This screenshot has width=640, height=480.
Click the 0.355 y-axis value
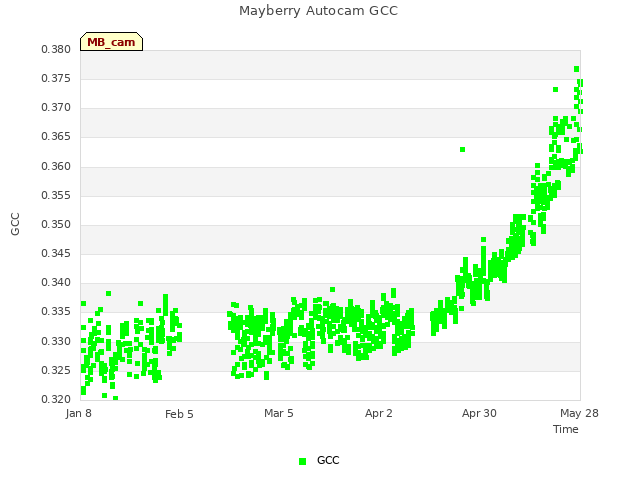click(x=56, y=196)
